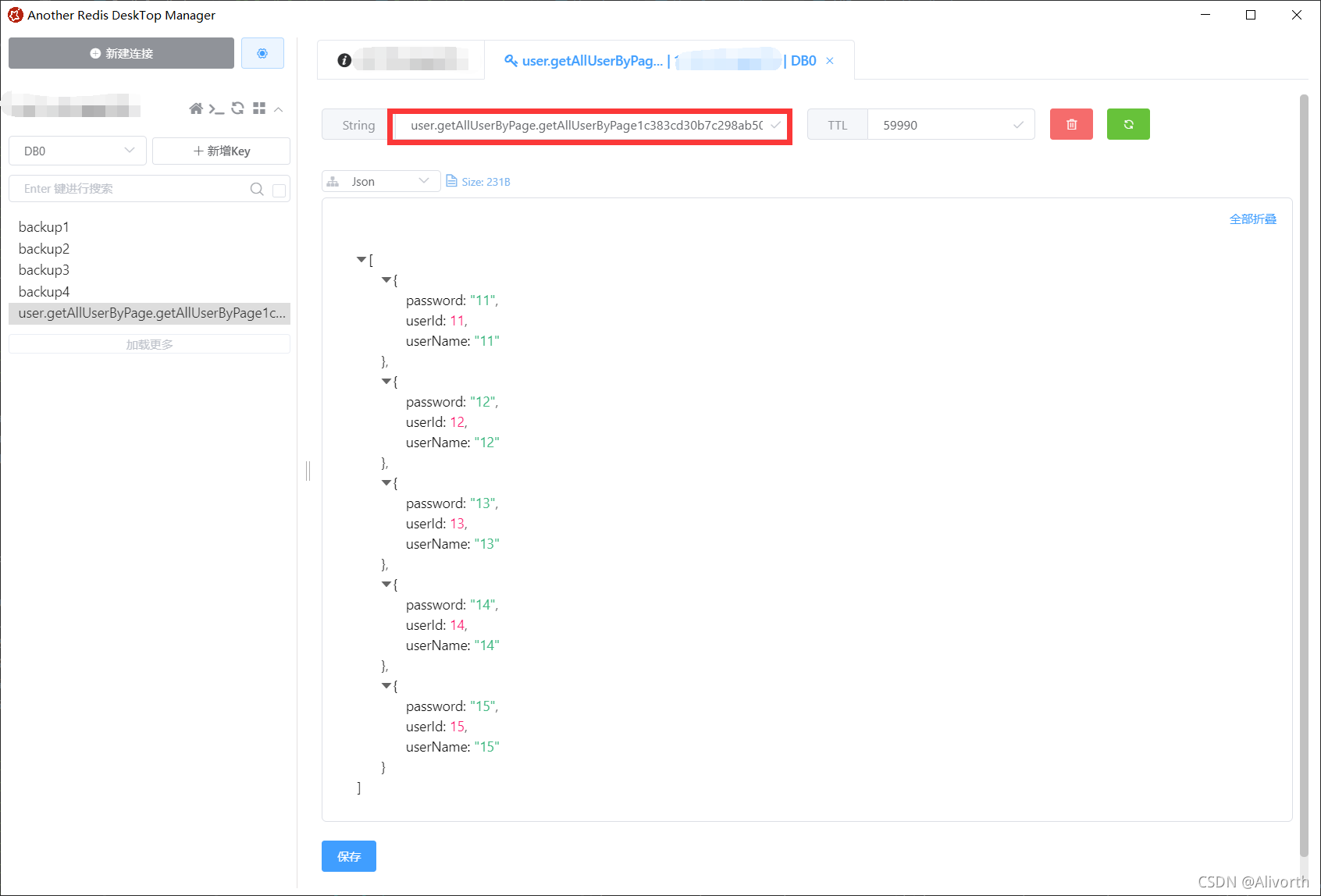
Task: Click the connection home icon
Action: pyautogui.click(x=196, y=108)
